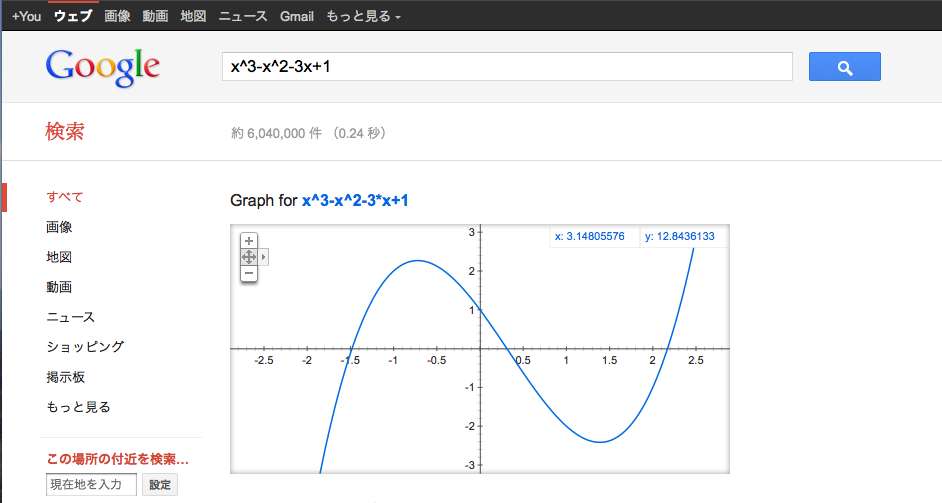
Task: Click the 現在地を入力 location field
Action: pyautogui.click(x=91, y=484)
